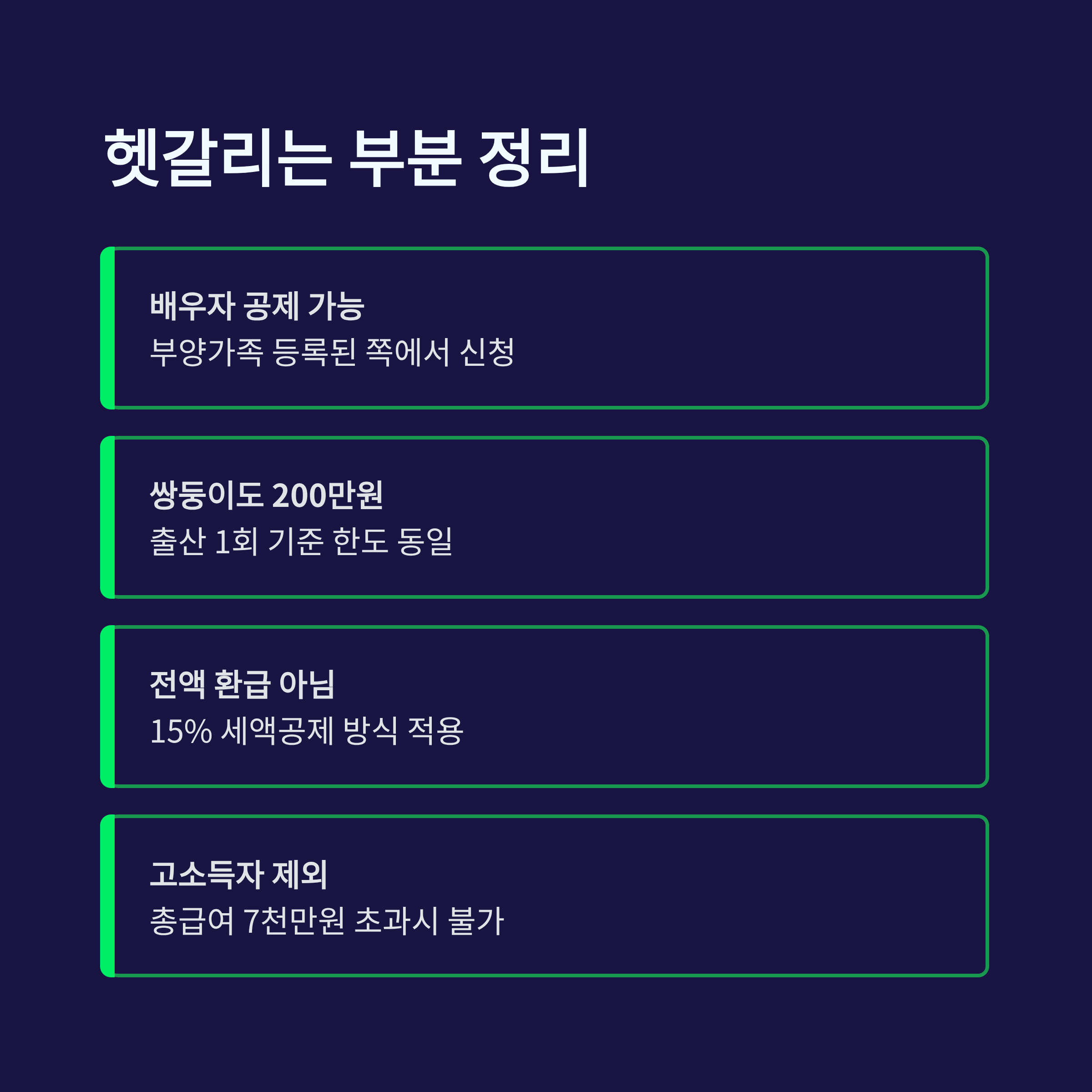Click the green accent bar of 배우자 공제 card
The height and width of the screenshot is (1092, 1092).
[108, 328]
